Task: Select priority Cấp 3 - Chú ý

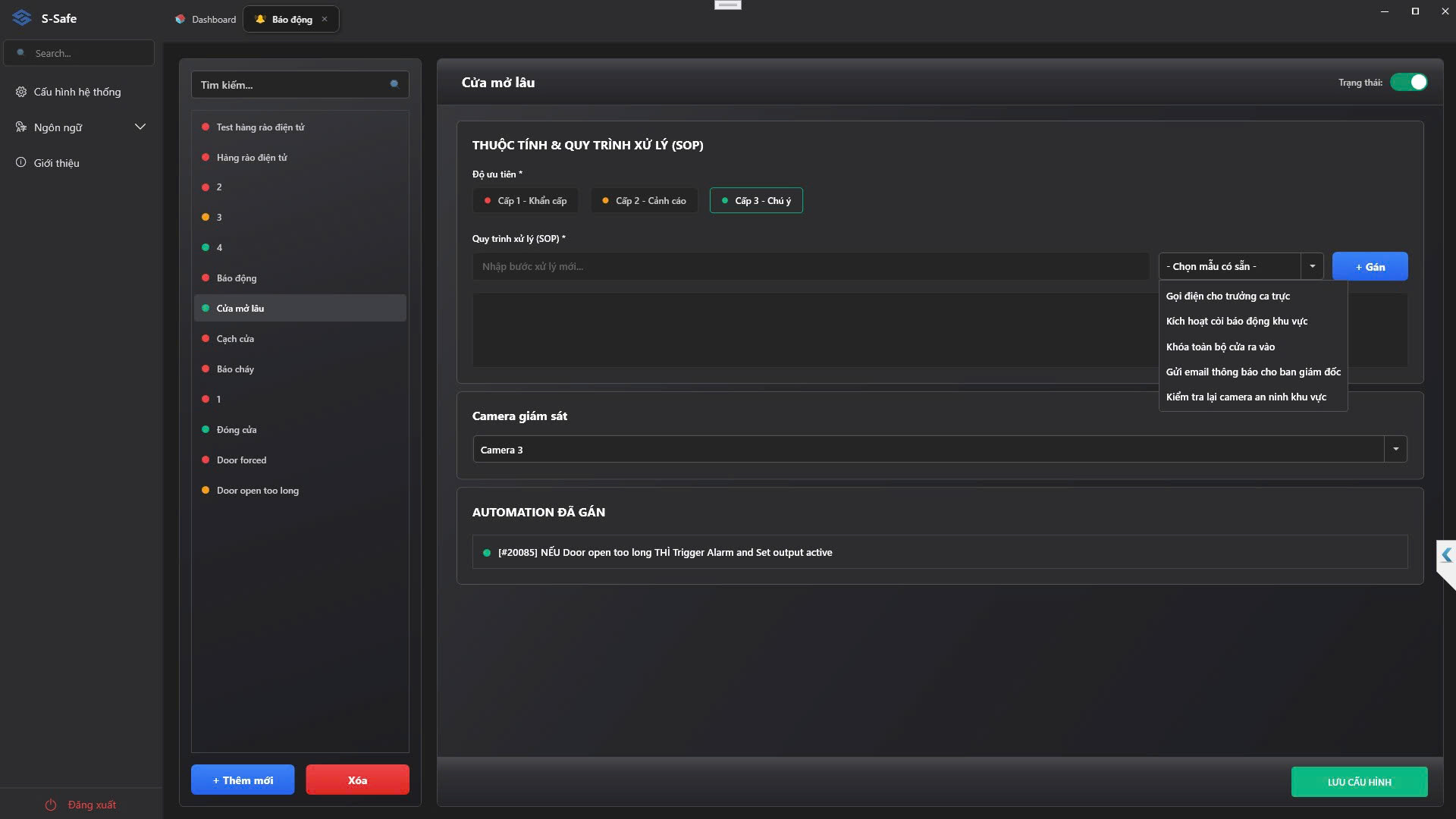Action: click(756, 200)
